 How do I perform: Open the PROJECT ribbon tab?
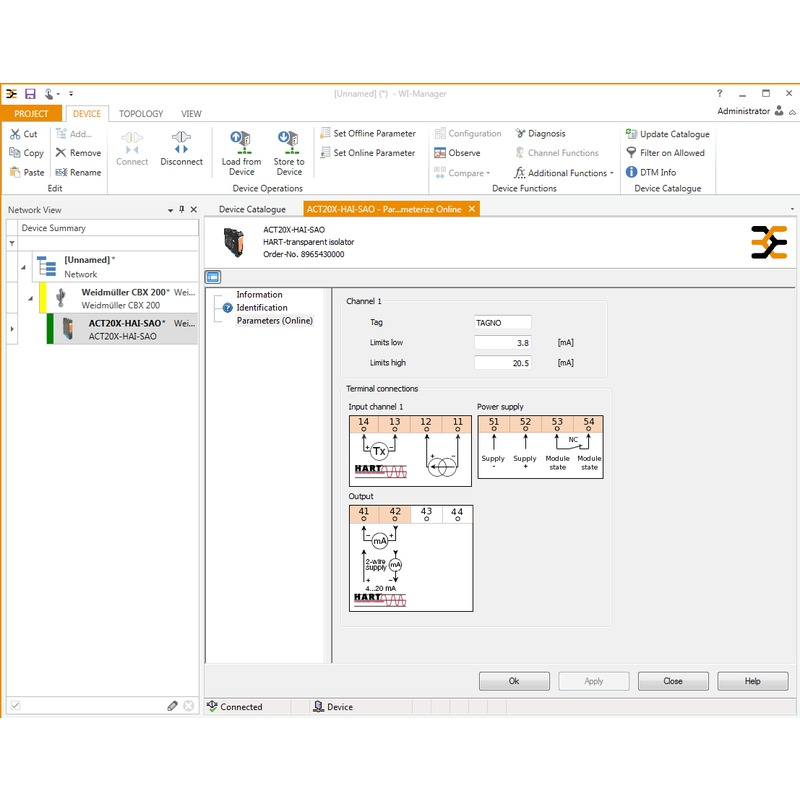point(31,113)
